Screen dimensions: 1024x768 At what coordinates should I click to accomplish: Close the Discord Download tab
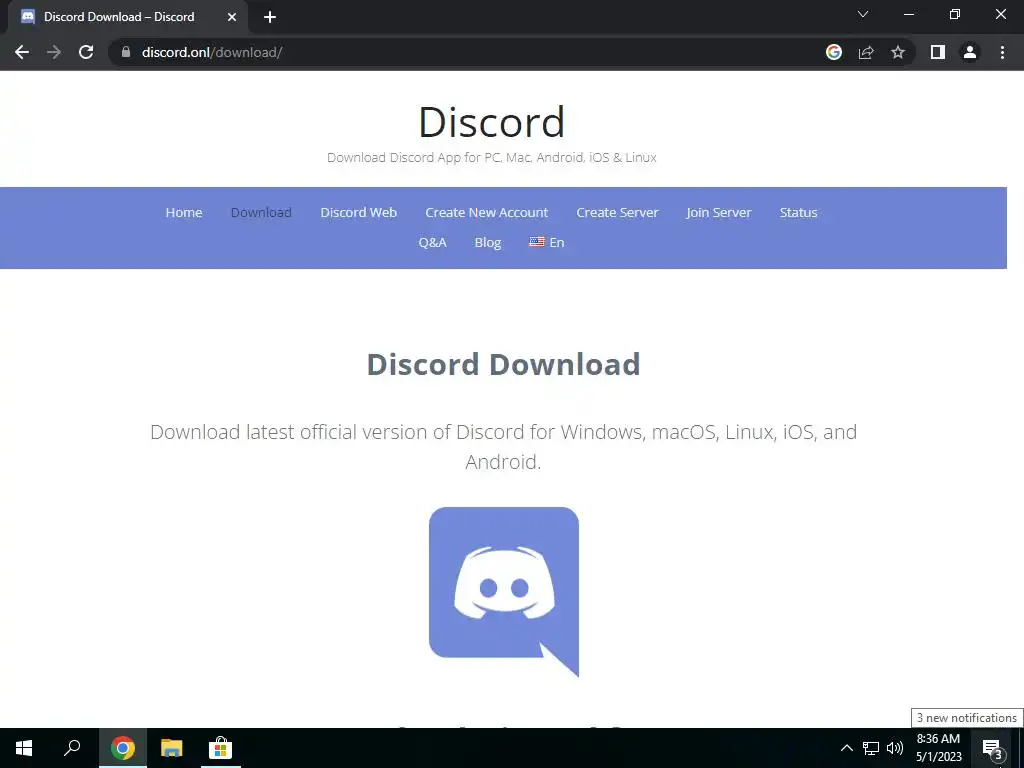(232, 17)
